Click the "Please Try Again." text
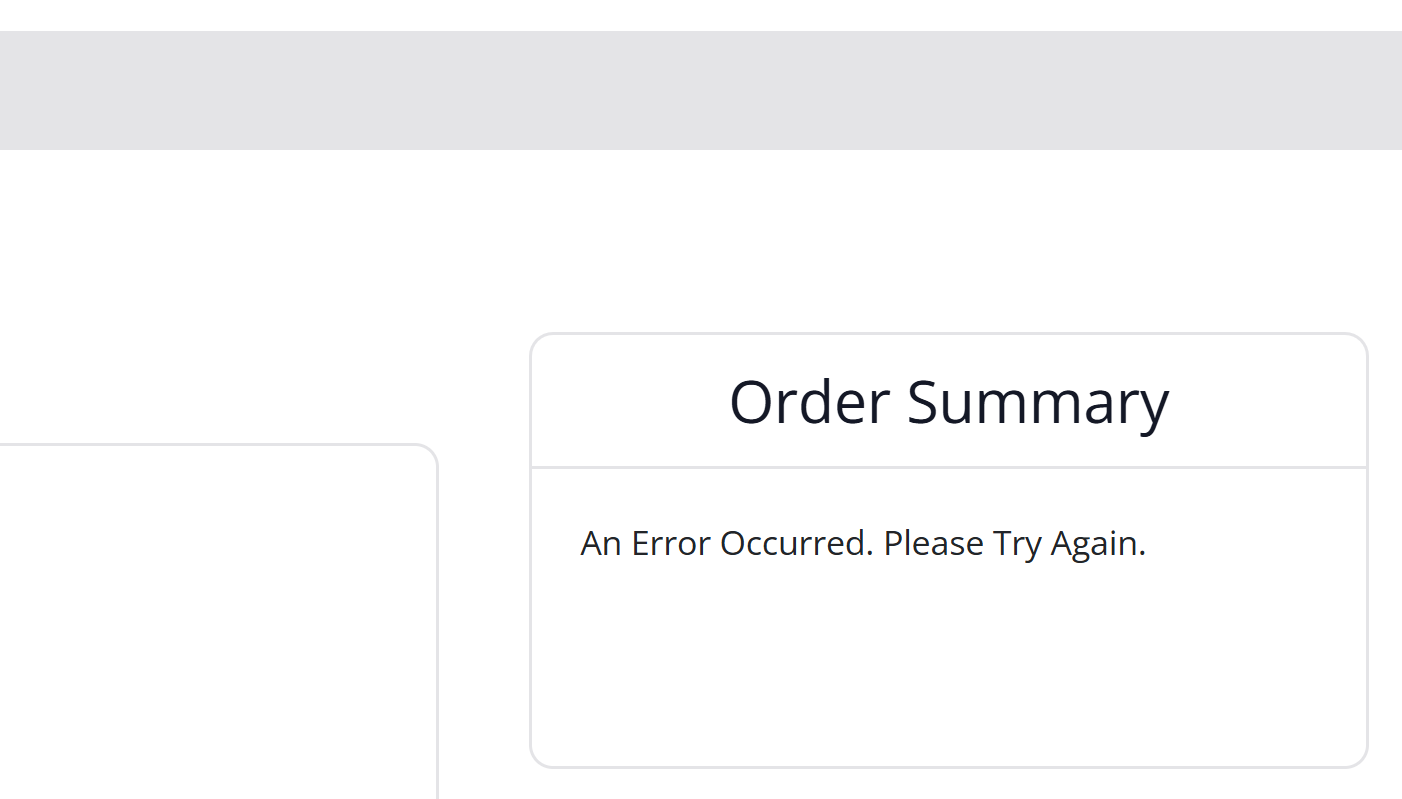 point(1014,543)
